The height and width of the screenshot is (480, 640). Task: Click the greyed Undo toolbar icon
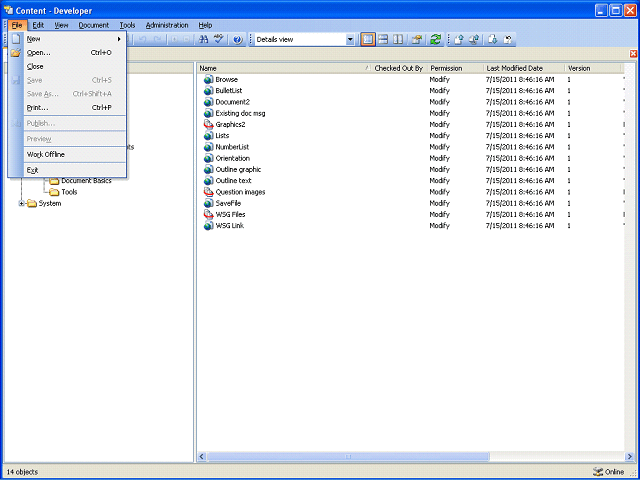click(142, 39)
